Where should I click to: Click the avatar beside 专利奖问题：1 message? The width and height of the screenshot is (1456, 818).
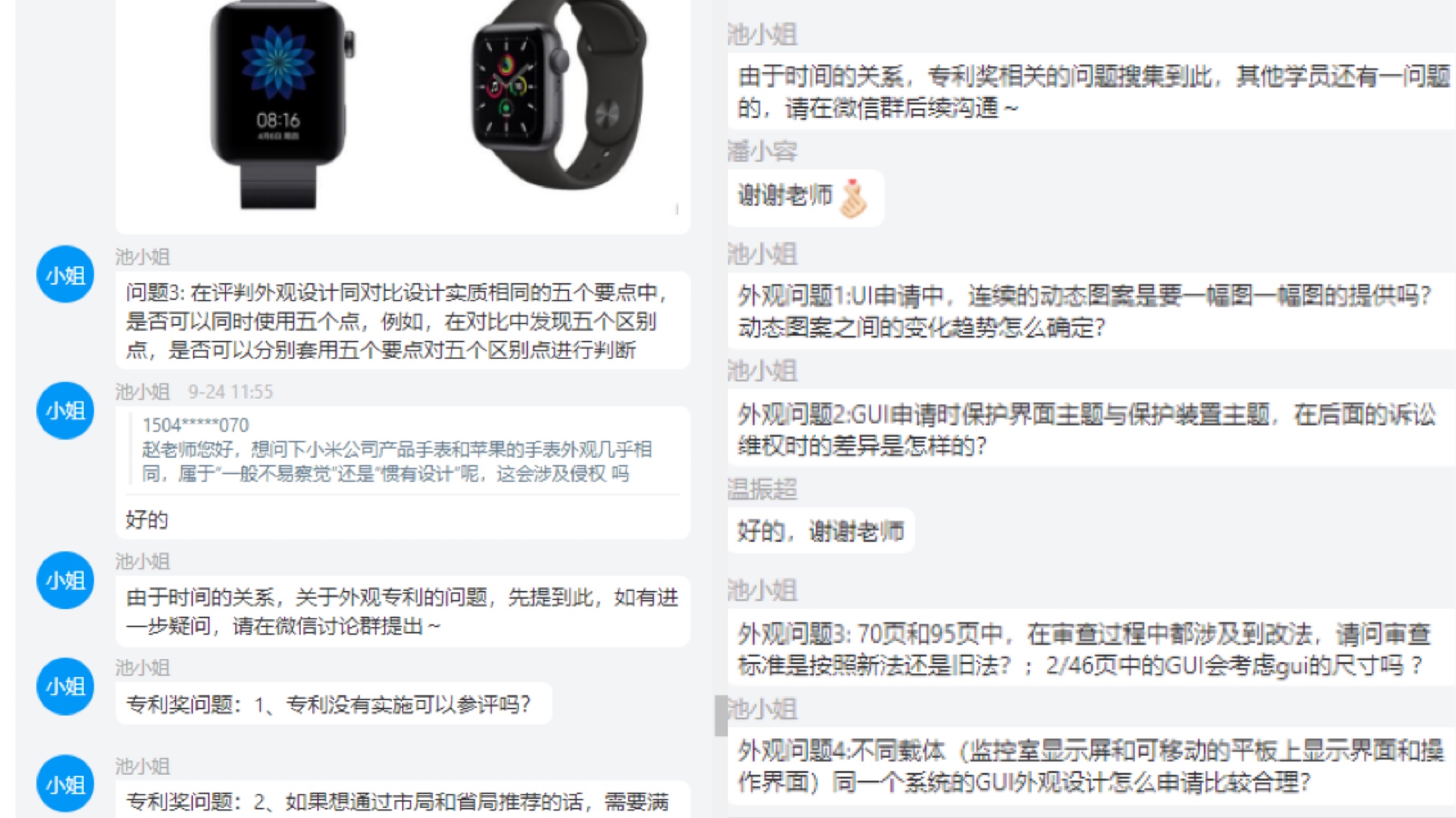[65, 686]
